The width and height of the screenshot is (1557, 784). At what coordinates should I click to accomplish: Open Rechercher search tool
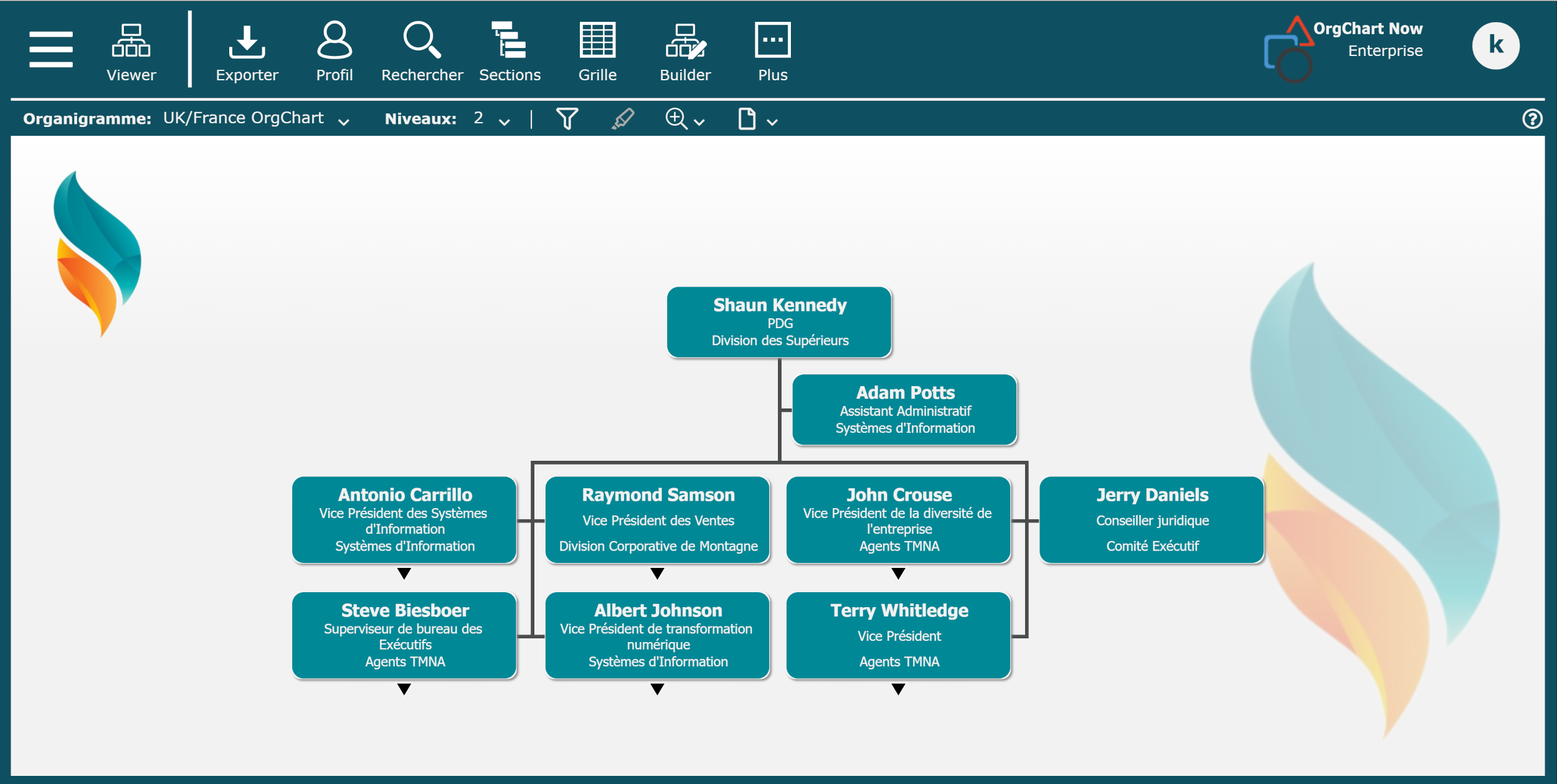click(x=422, y=52)
